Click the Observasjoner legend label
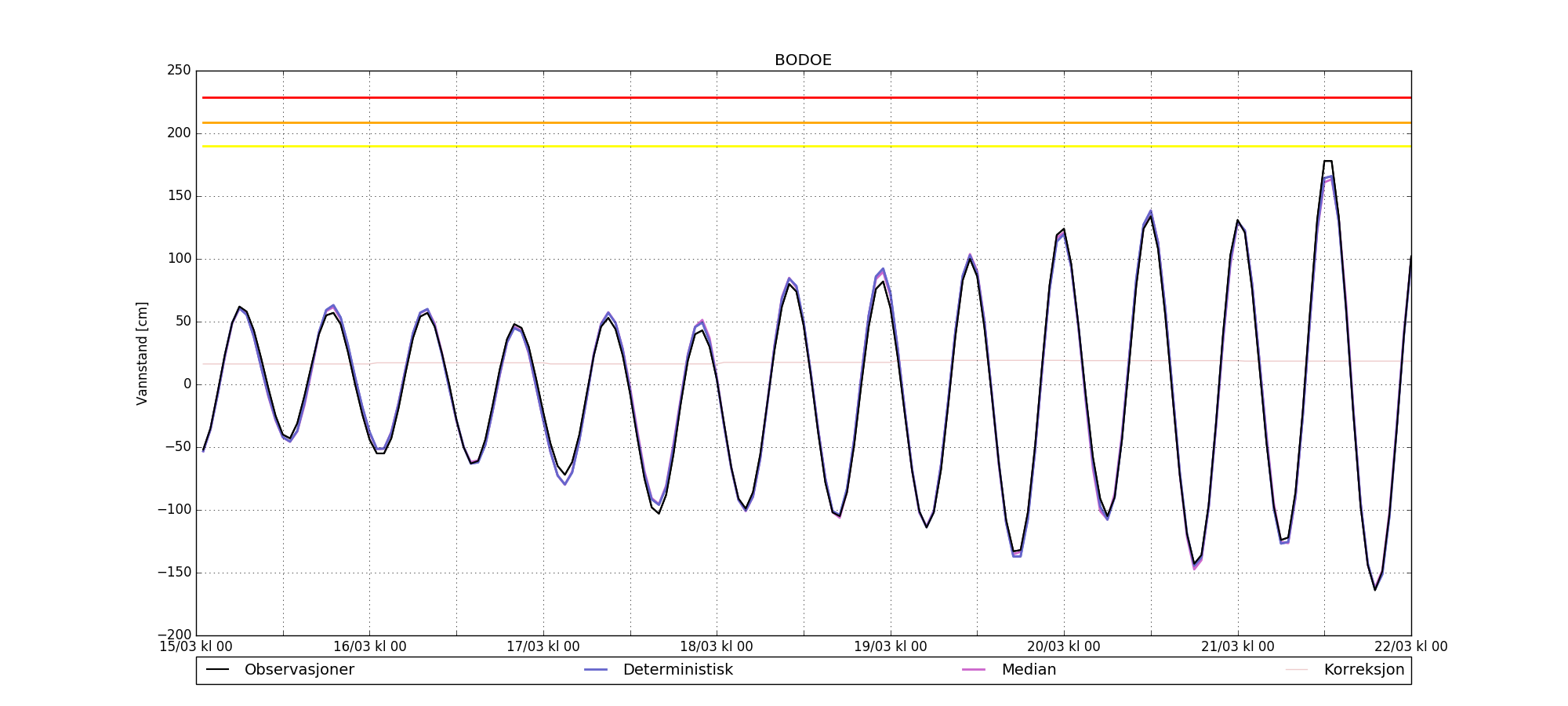 click(299, 670)
